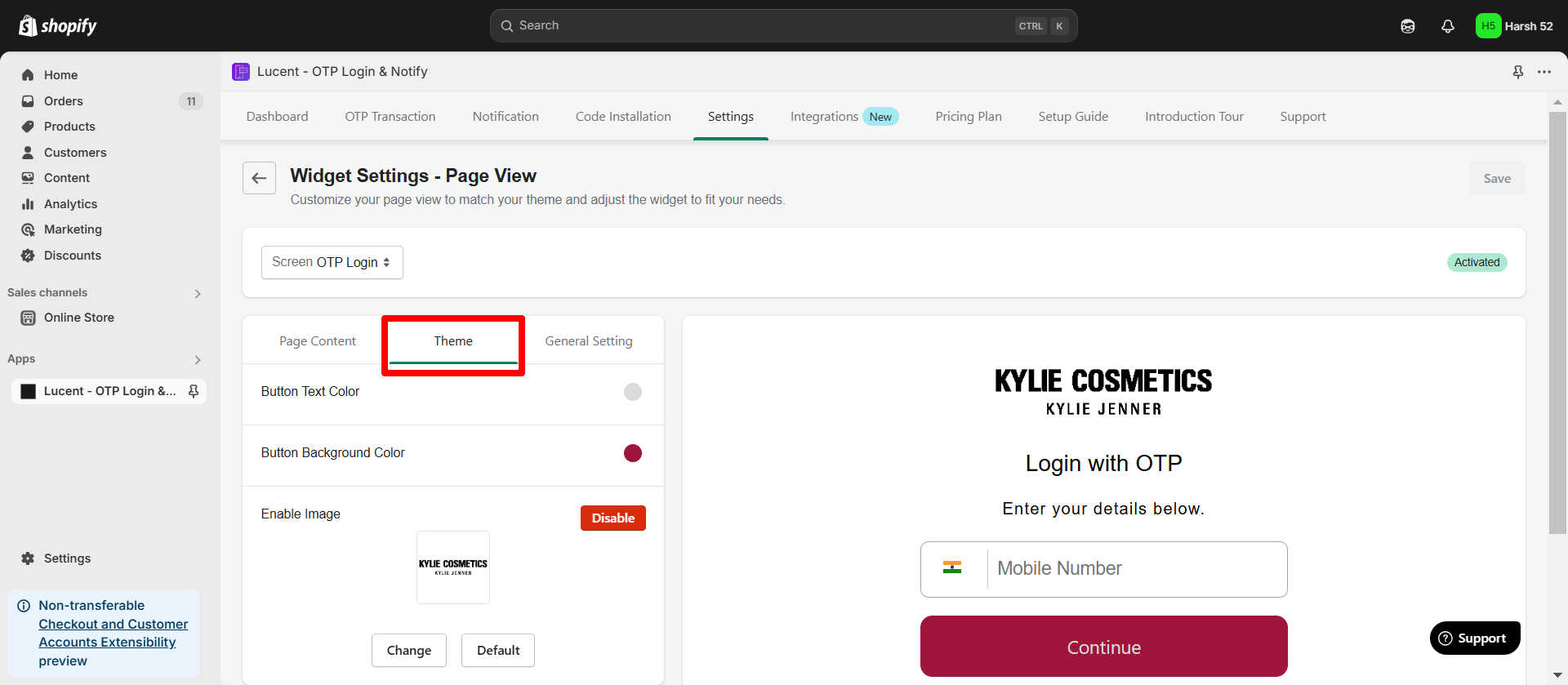Open Products from sidebar
This screenshot has height=685, width=1568.
69,127
